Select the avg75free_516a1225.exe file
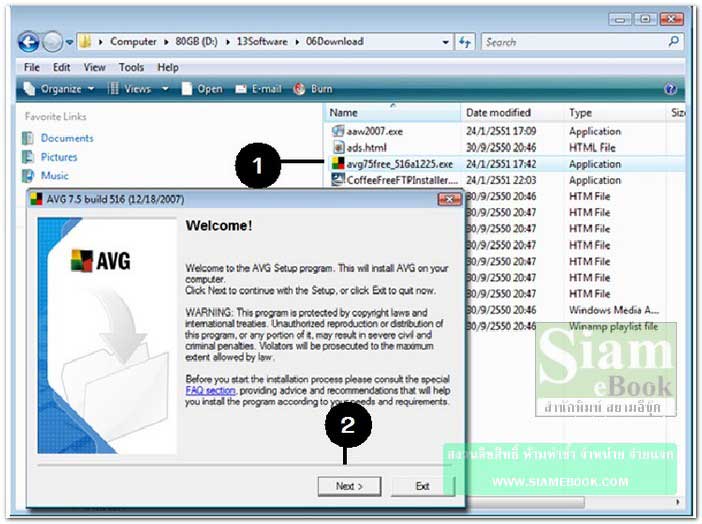Screen dimensions: 702x524 pyautogui.click(x=399, y=164)
